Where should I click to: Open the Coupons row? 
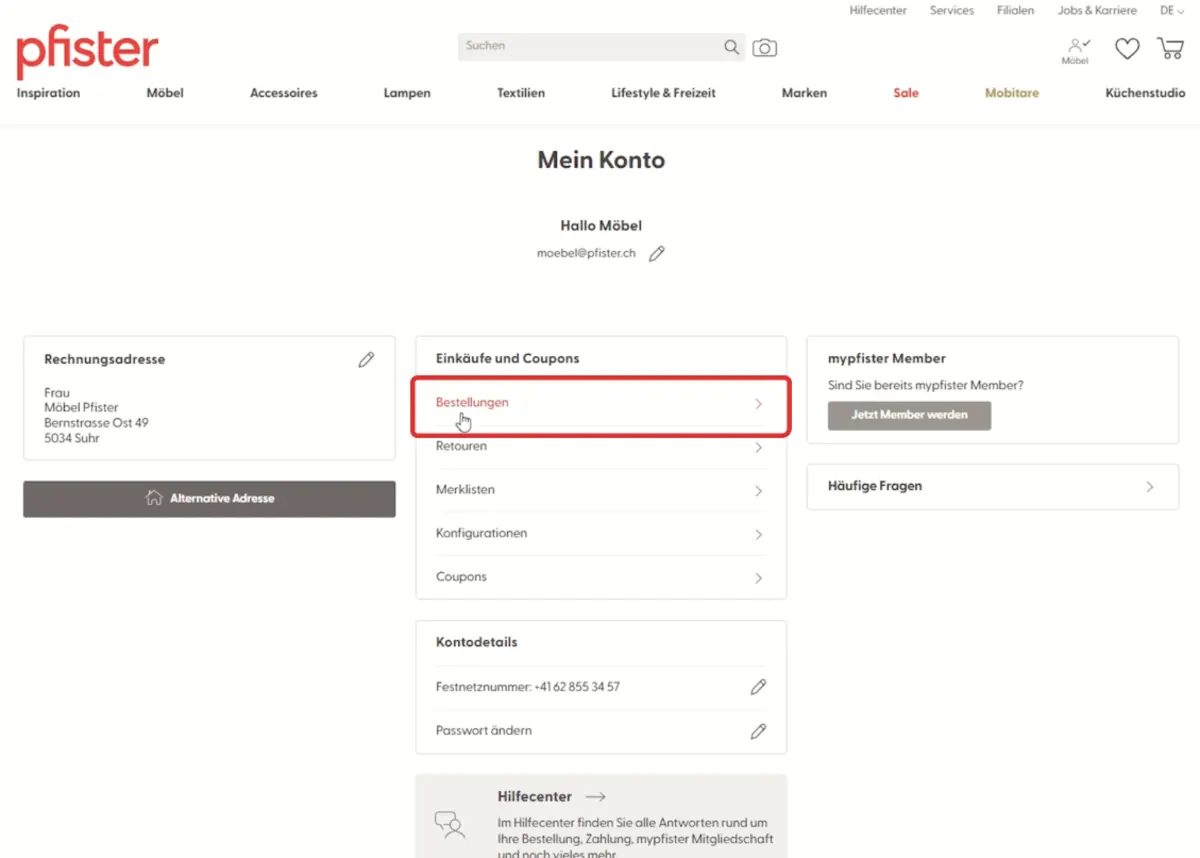point(600,577)
